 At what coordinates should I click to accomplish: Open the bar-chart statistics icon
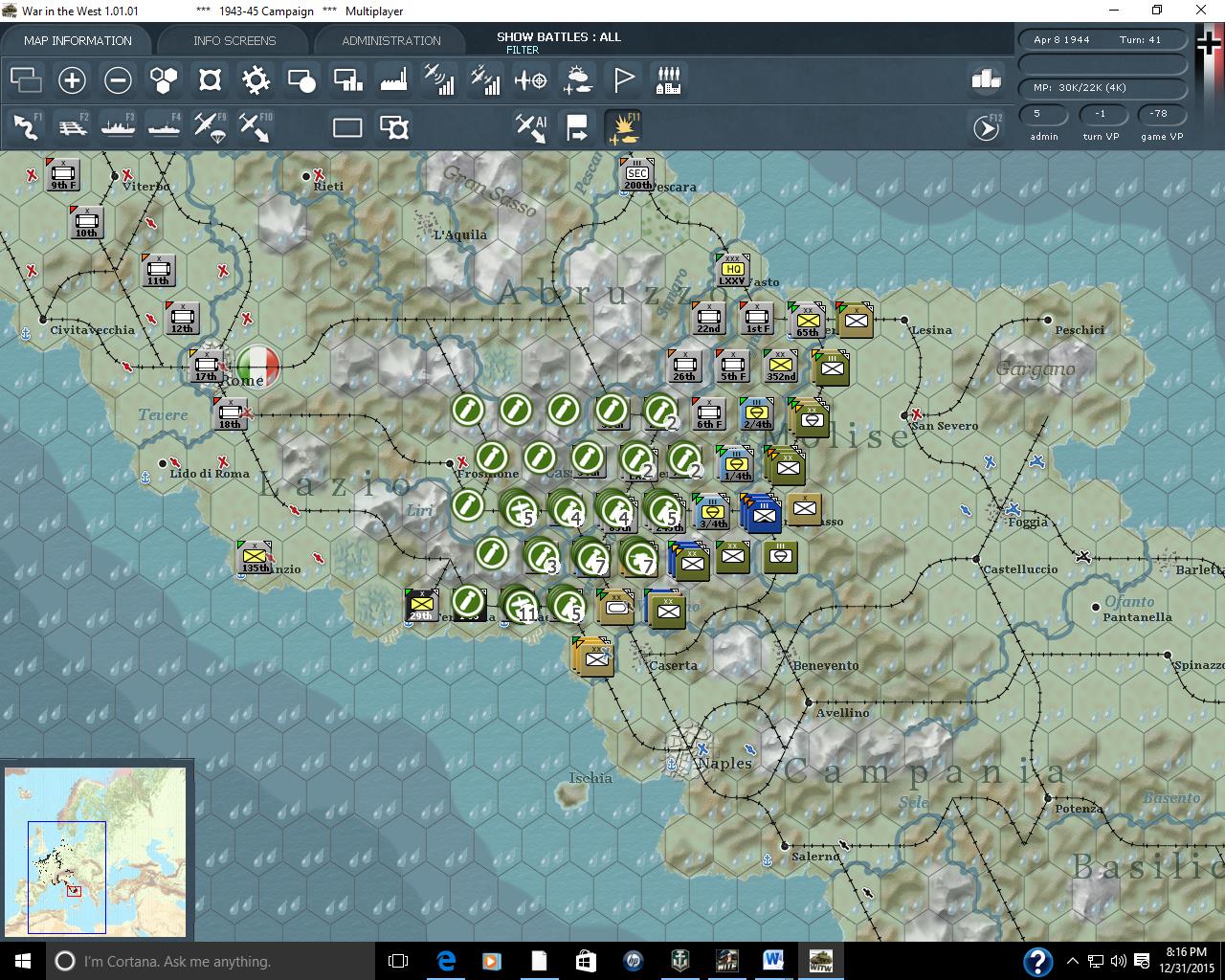tap(986, 79)
